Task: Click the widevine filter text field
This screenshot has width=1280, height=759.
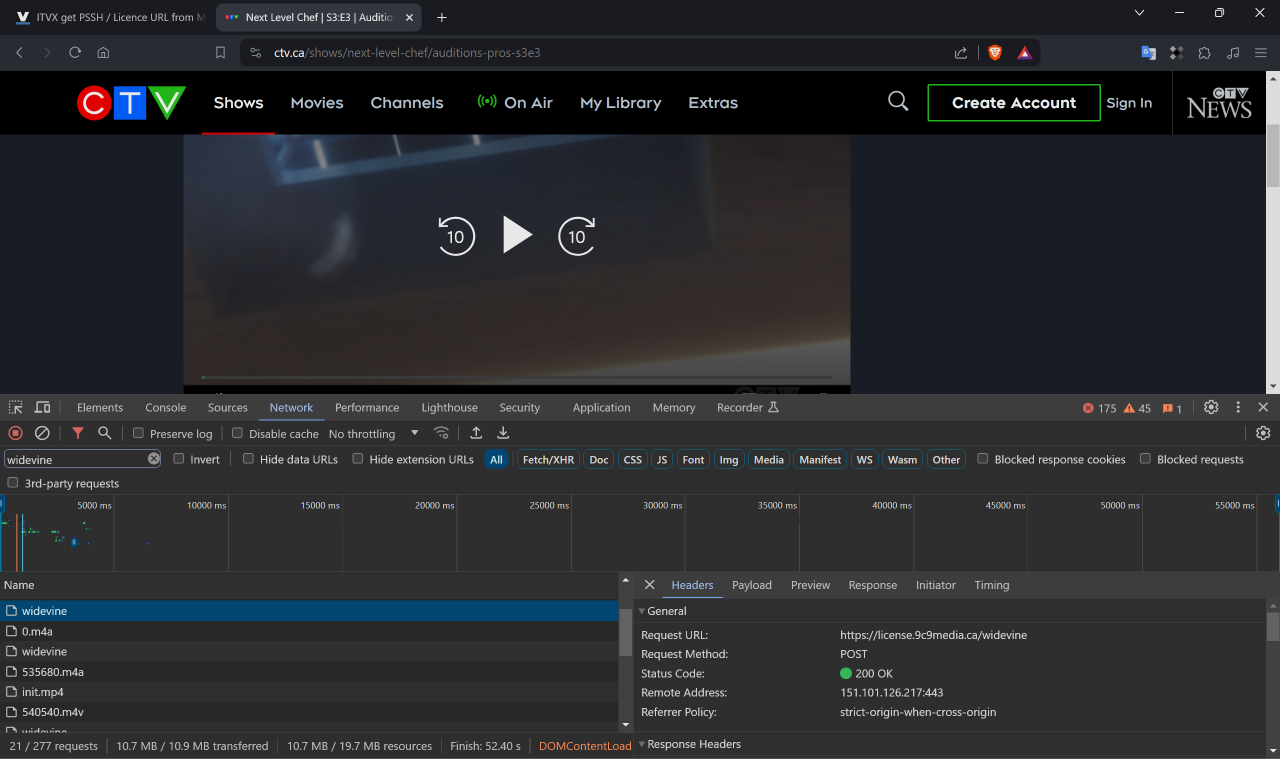Action: click(x=75, y=459)
